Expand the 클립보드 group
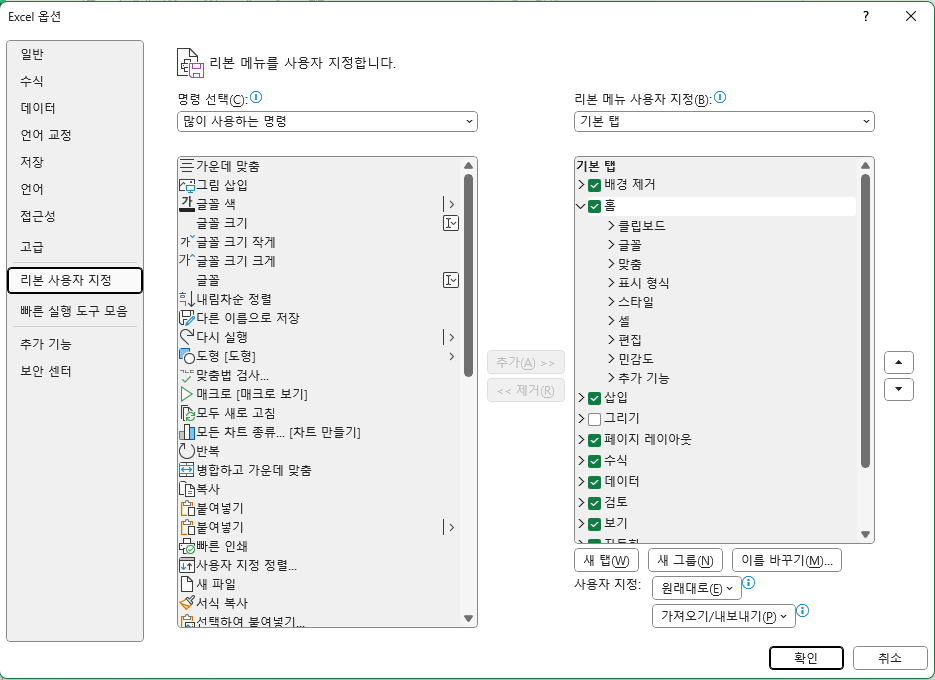Image resolution: width=935 pixels, height=680 pixels. click(611, 225)
